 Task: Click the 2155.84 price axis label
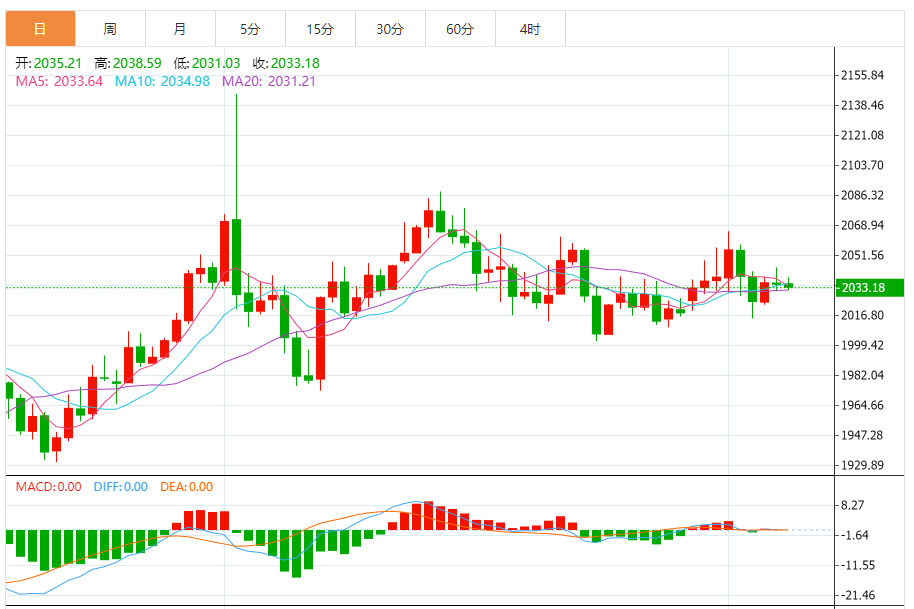tap(862, 75)
